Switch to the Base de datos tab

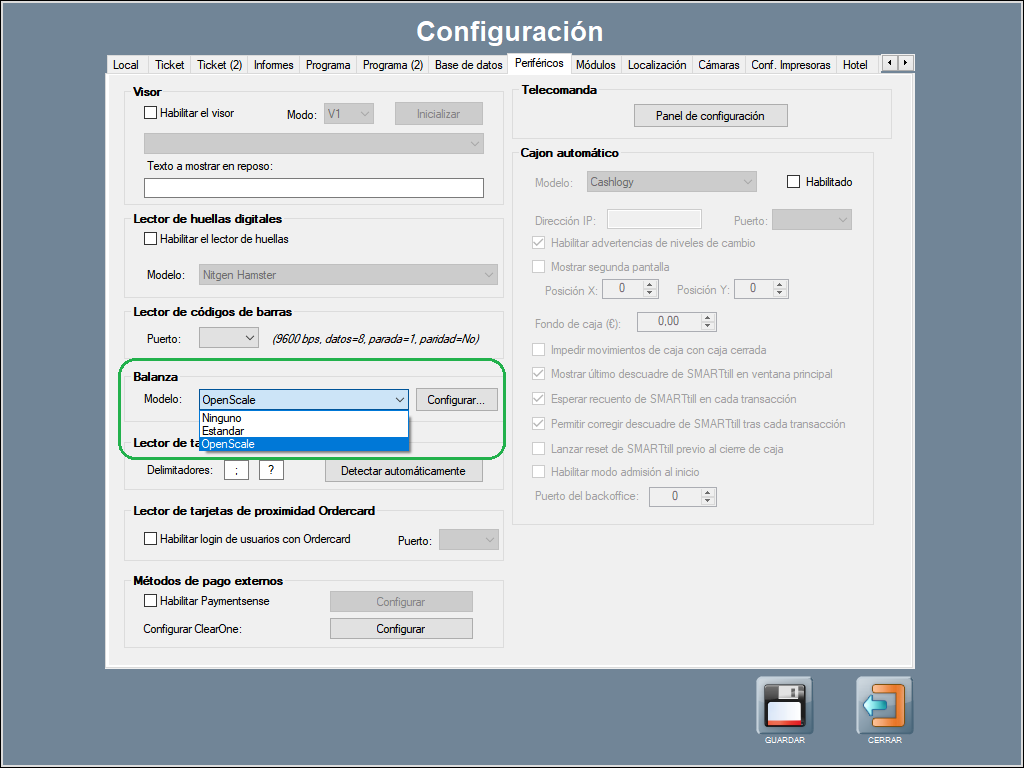click(x=468, y=65)
